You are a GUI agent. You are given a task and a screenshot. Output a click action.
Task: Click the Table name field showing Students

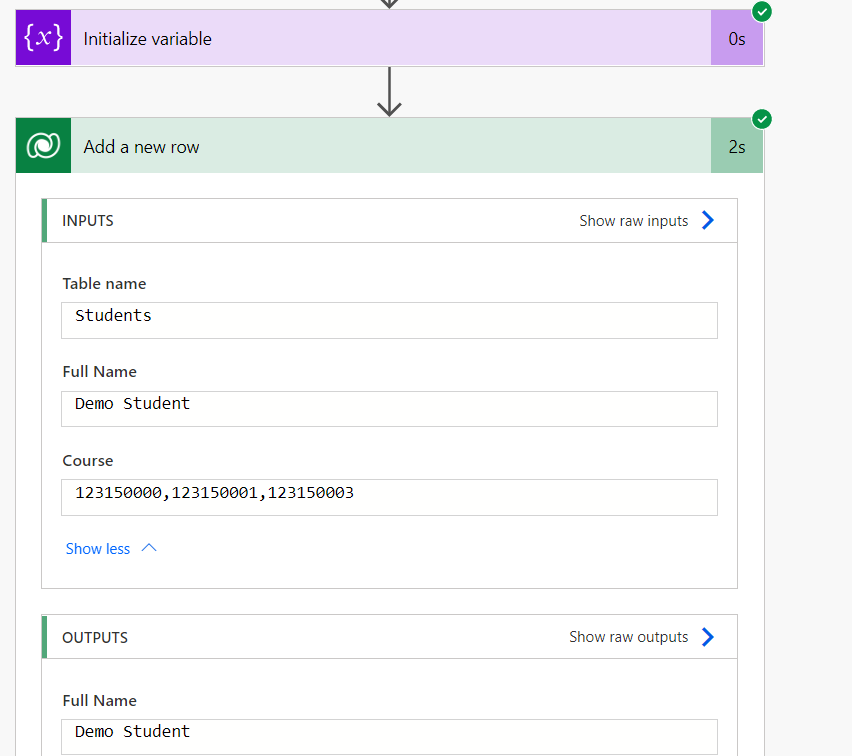389,320
